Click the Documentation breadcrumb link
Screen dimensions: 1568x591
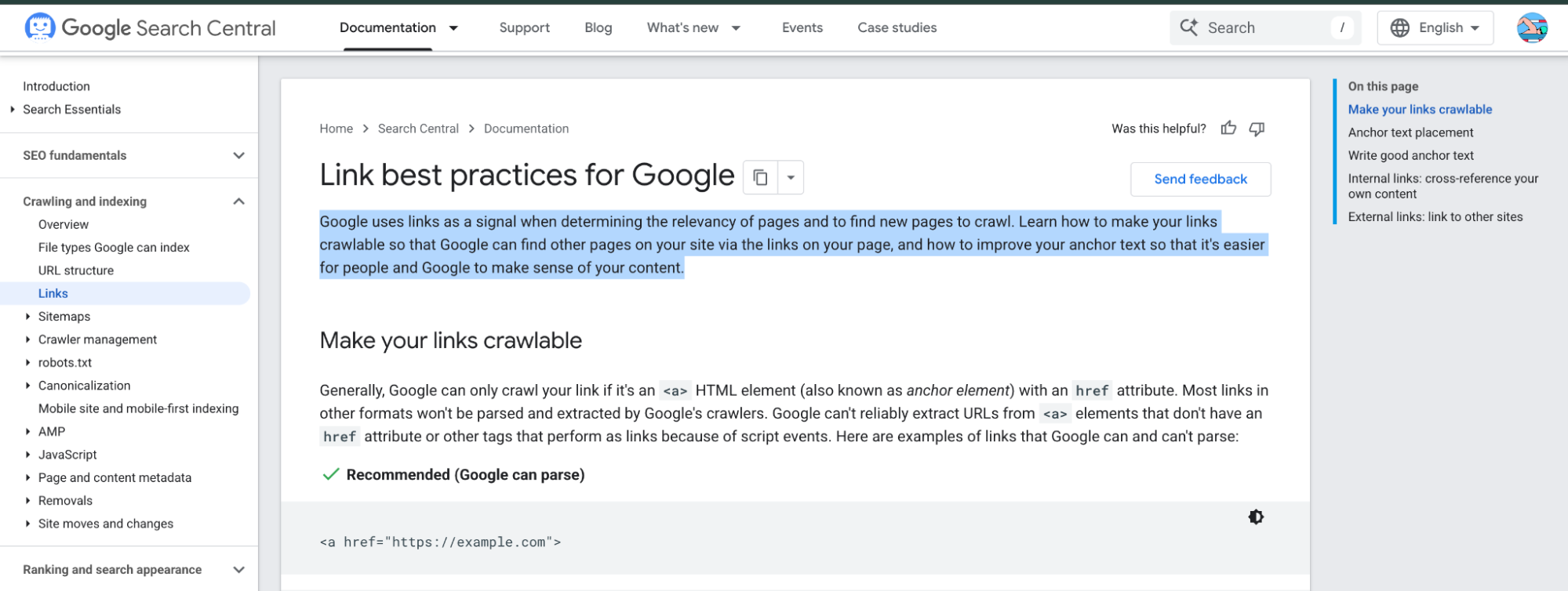click(526, 129)
